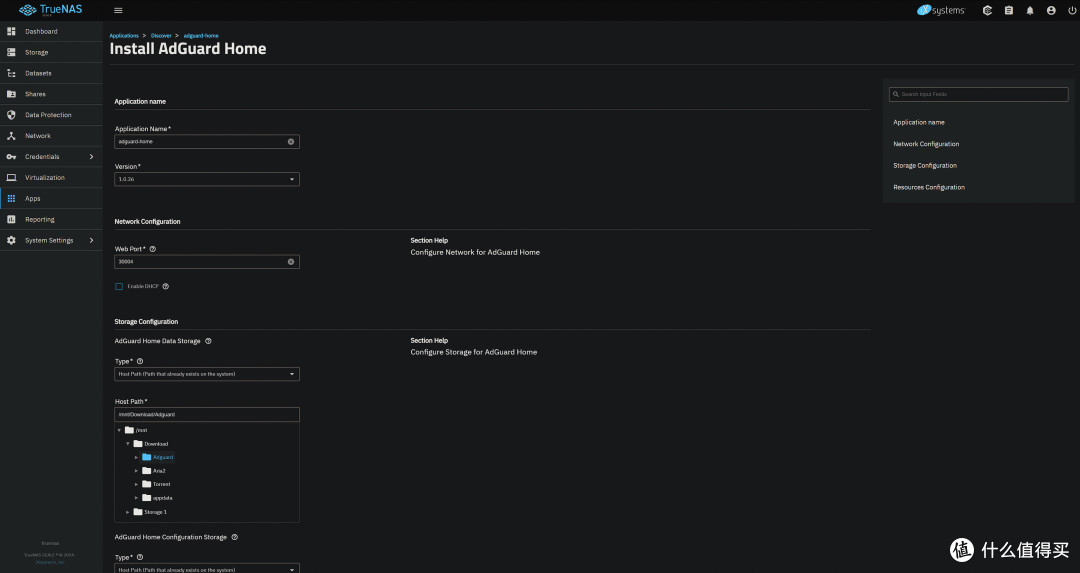Open Storage in sidebar

click(x=52, y=52)
